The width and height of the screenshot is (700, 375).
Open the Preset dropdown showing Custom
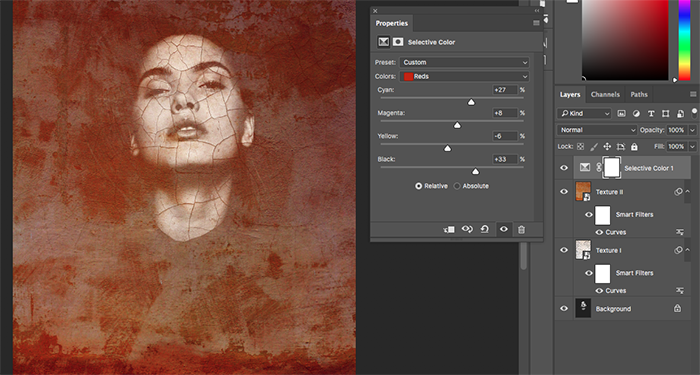(464, 62)
